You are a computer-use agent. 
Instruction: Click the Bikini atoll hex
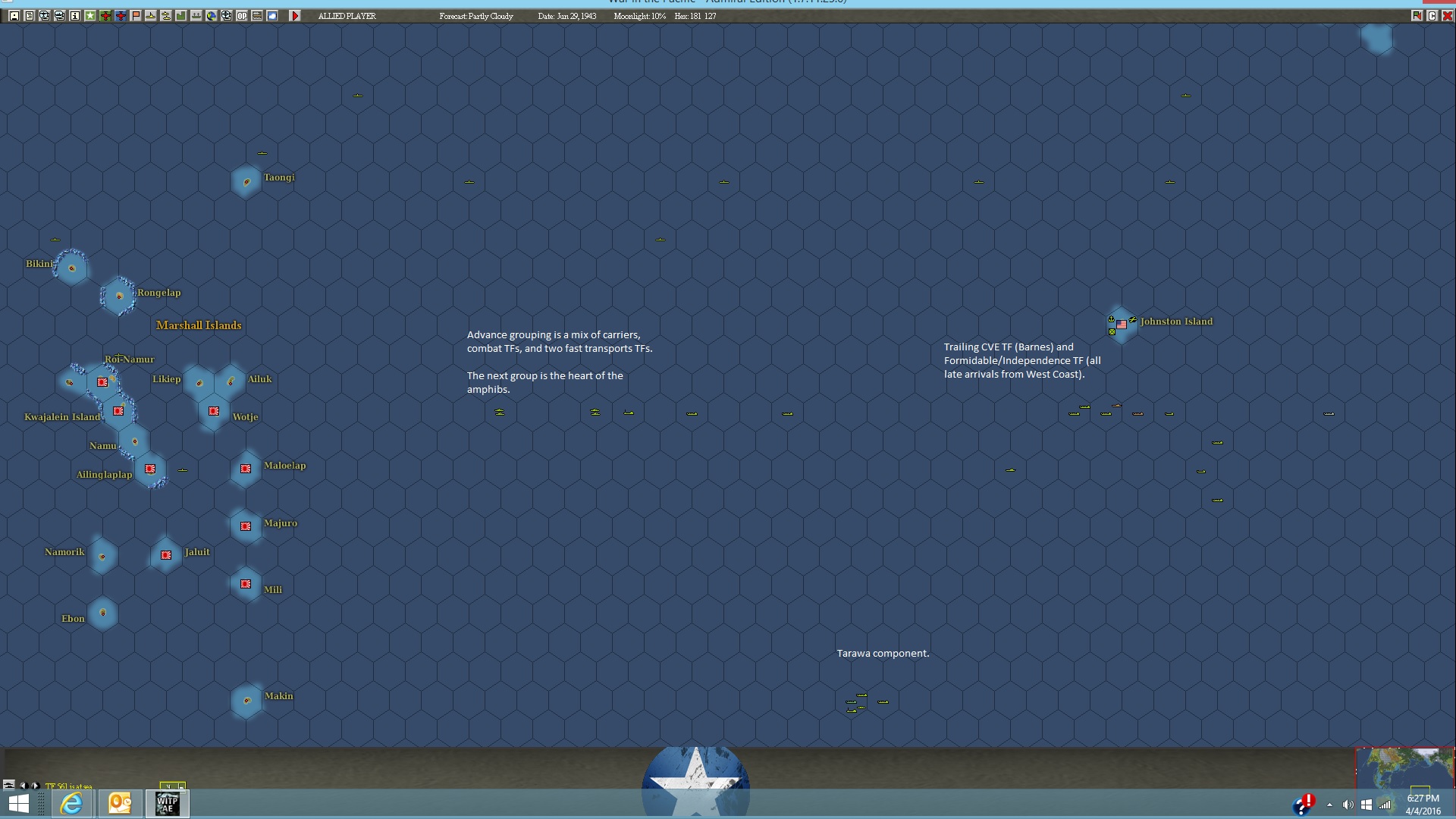(x=71, y=268)
